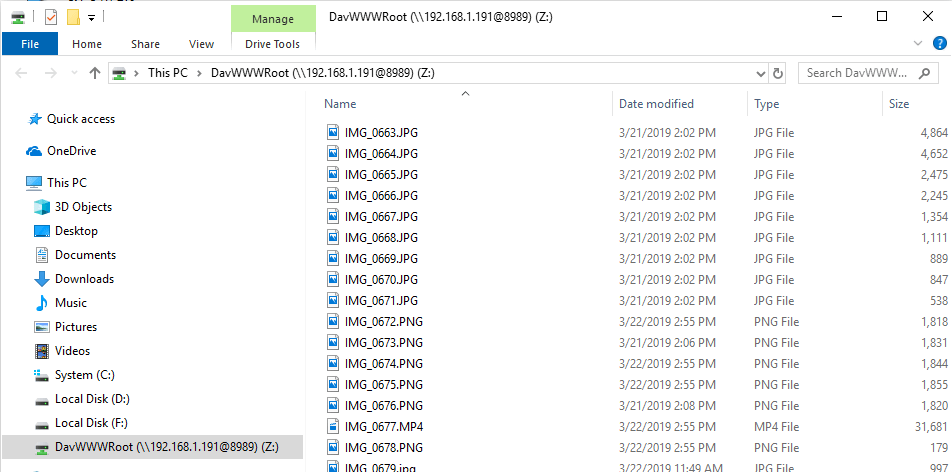Viewport: 952px width, 472px height.
Task: Click the search magnifier icon
Action: (x=924, y=73)
